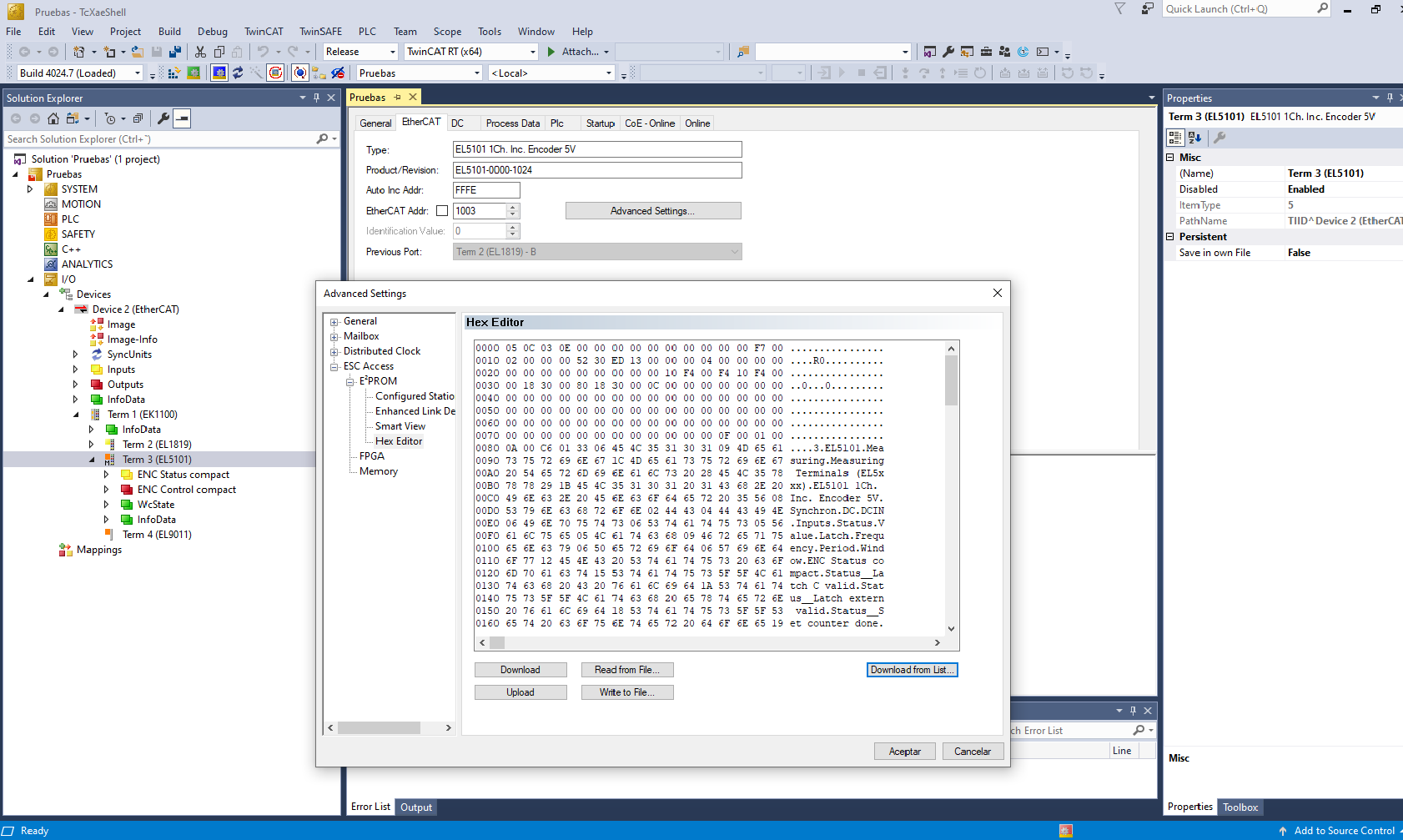Click Alphabetical sort icon in Properties
This screenshot has height=840, width=1403.
pos(1194,138)
